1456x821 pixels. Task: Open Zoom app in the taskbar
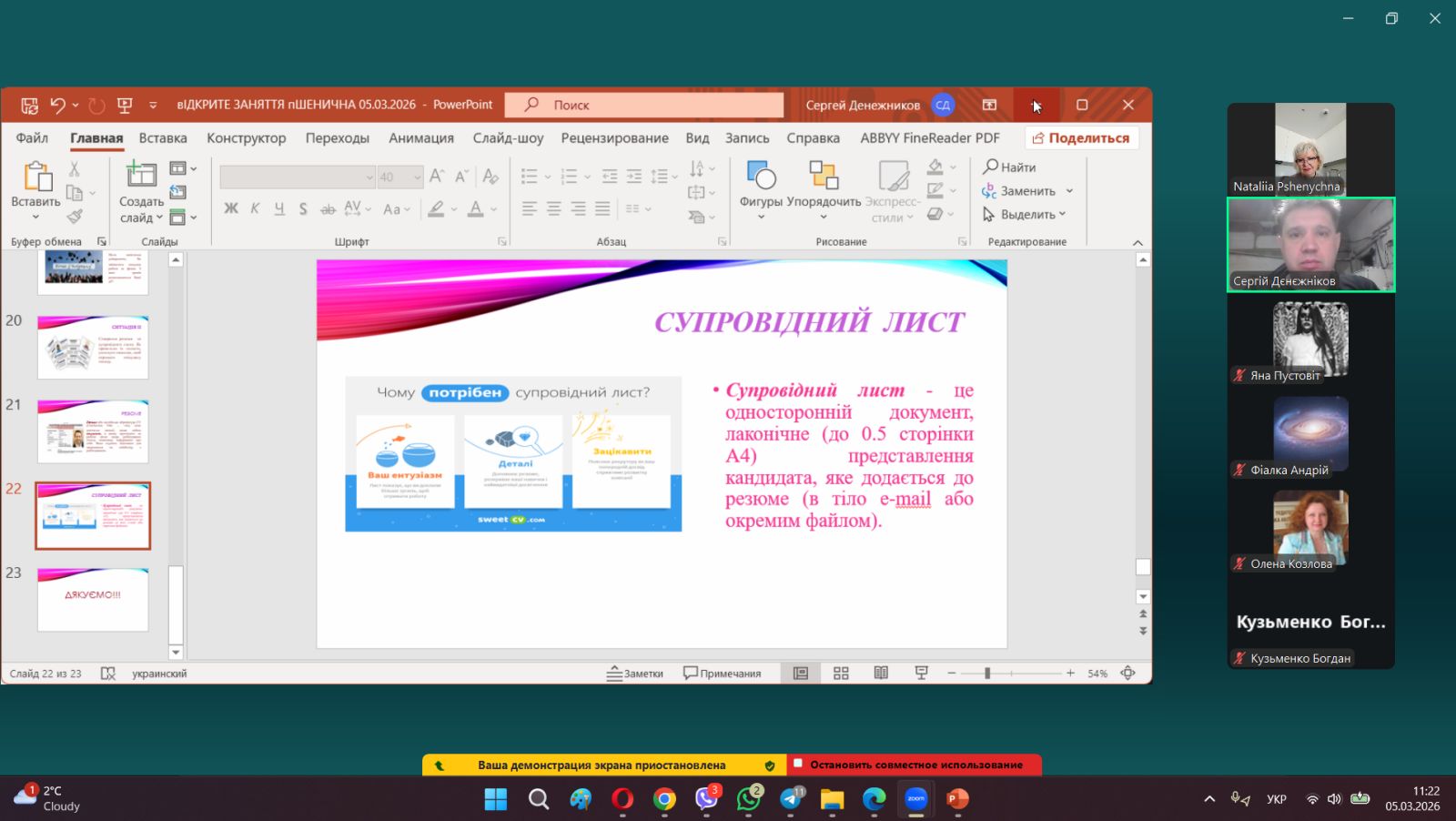915,799
